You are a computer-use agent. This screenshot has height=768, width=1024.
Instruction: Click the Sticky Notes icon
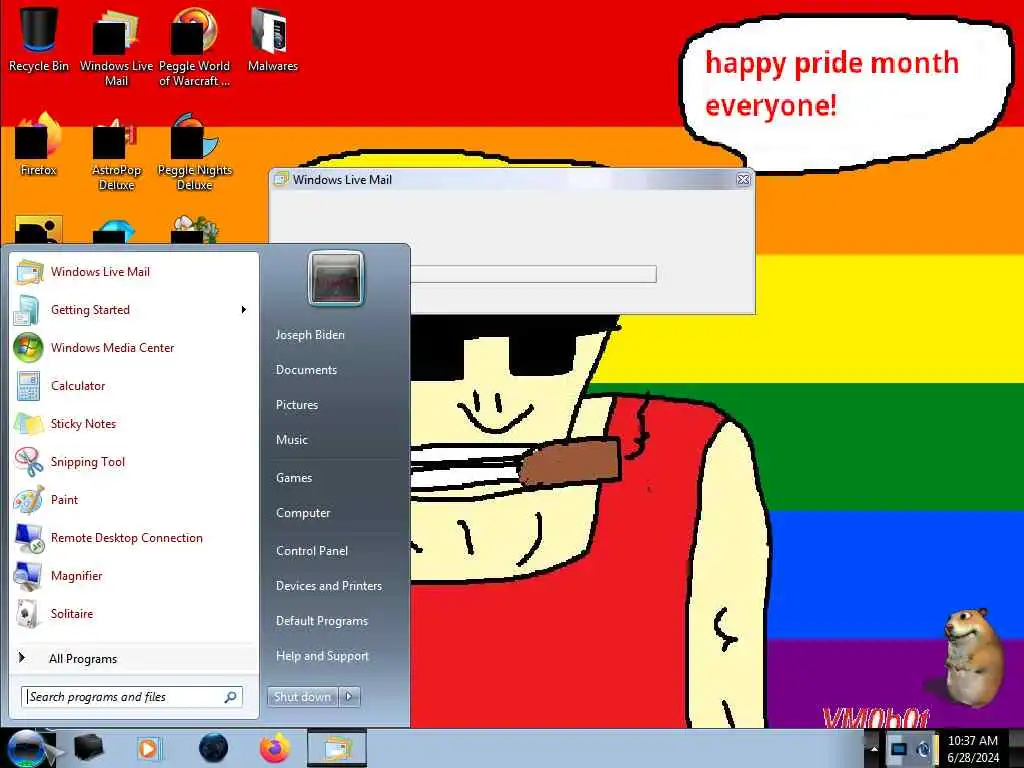[x=29, y=424]
